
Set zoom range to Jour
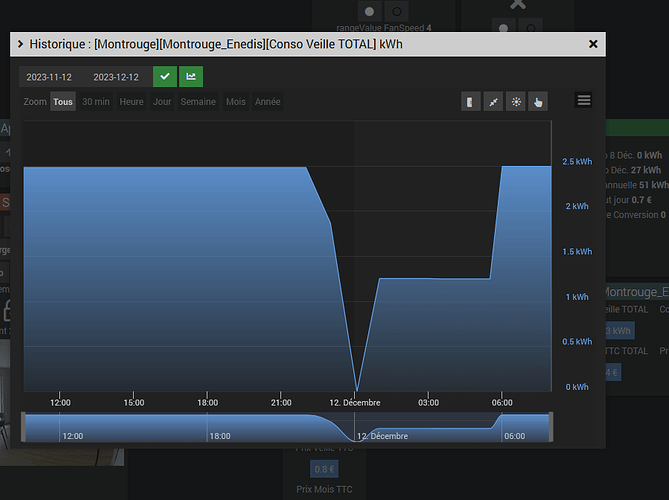[x=162, y=102]
